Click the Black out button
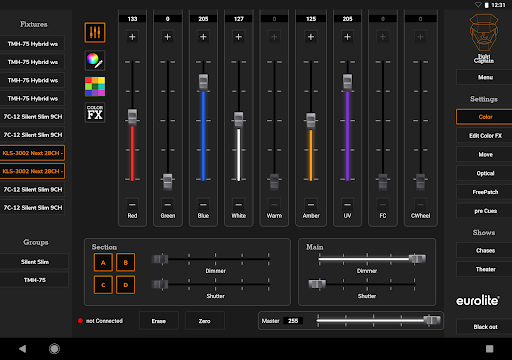This screenshot has width=512, height=360. (x=485, y=327)
